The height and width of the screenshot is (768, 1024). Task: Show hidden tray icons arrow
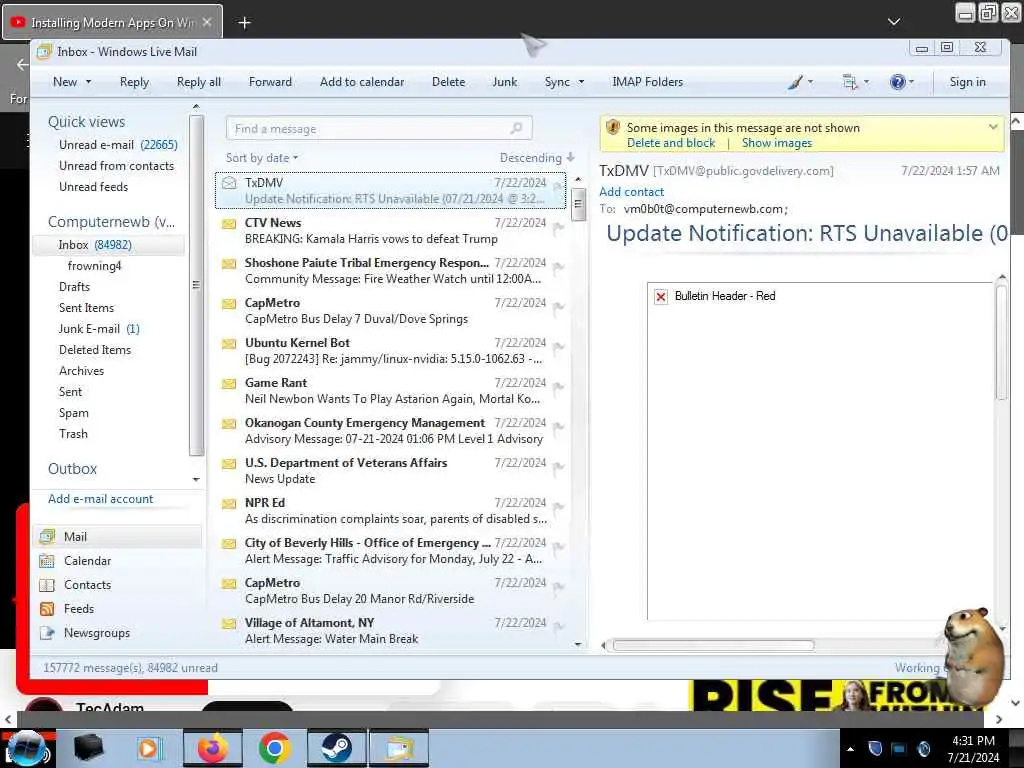click(850, 749)
